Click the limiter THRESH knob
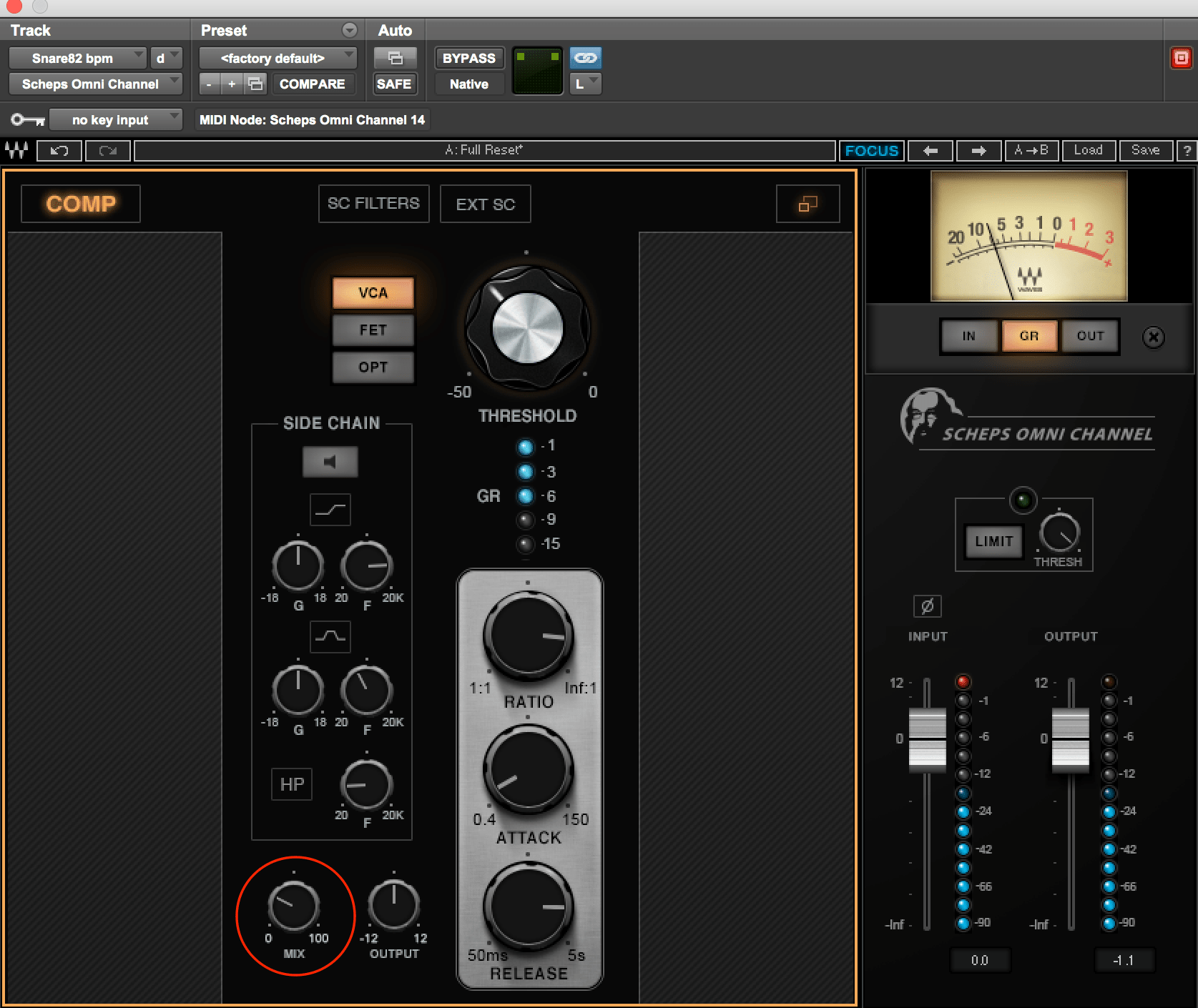This screenshot has width=1198, height=1008. 1059,533
